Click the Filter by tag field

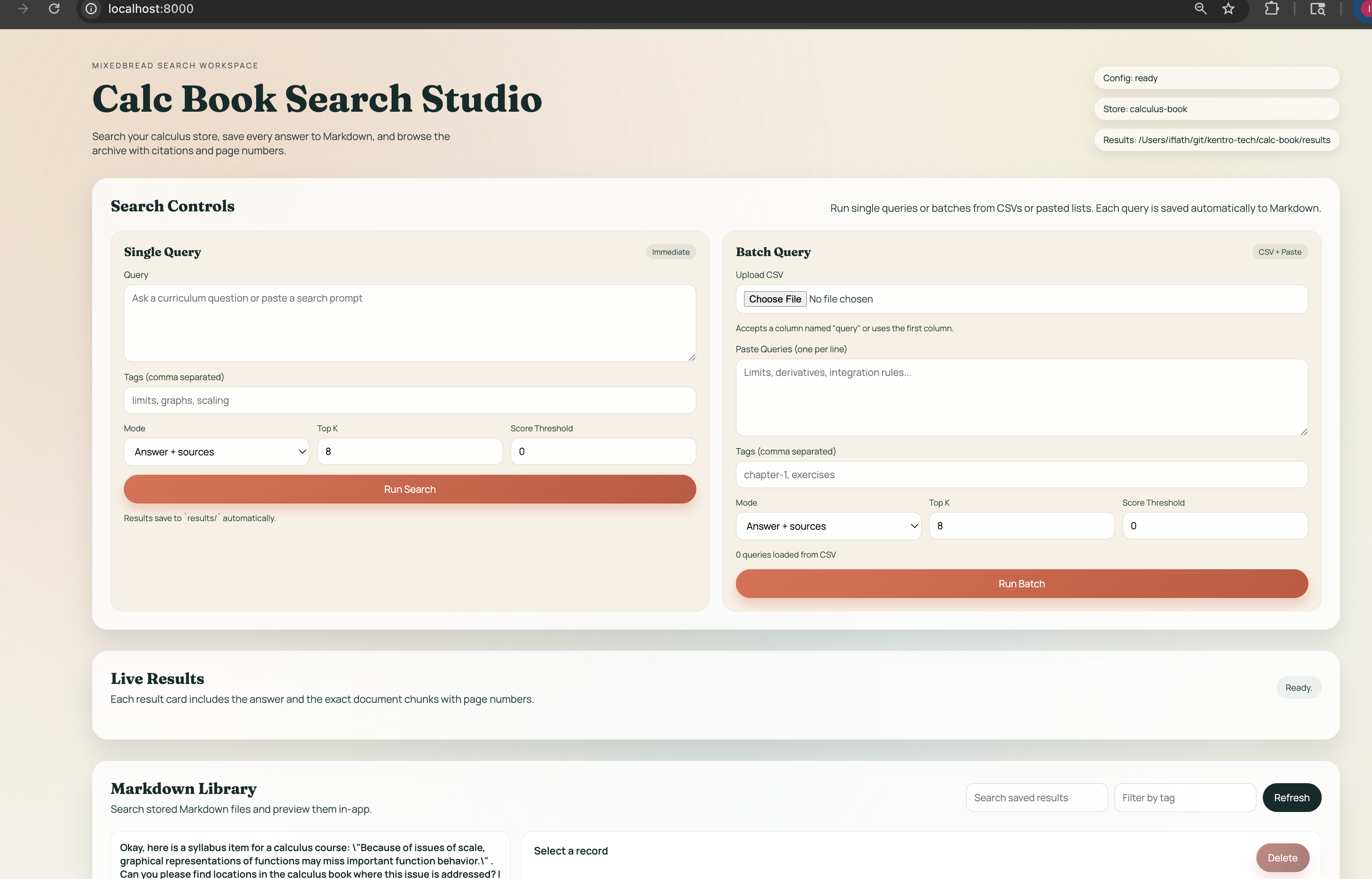point(1184,797)
